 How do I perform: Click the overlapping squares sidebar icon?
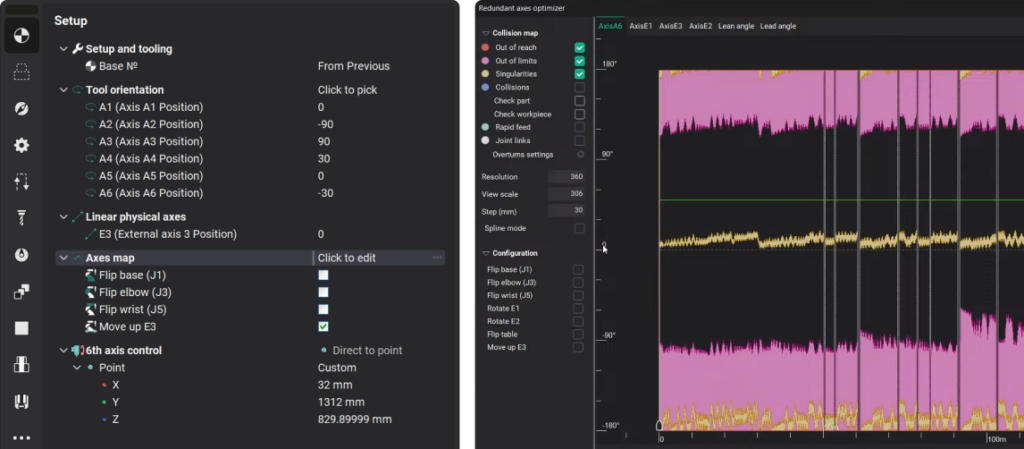20,292
